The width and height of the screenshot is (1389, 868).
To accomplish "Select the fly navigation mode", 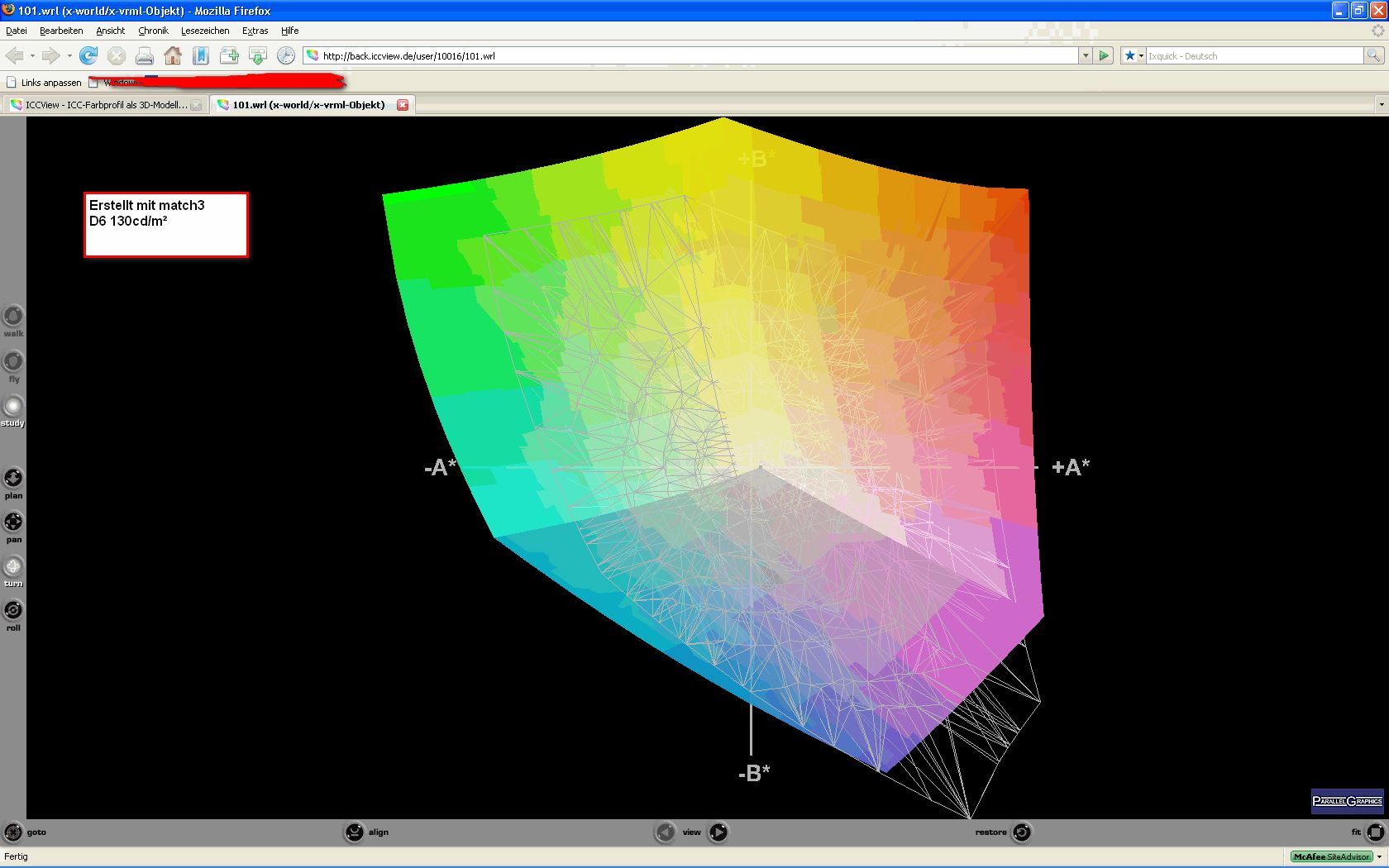I will (x=13, y=361).
